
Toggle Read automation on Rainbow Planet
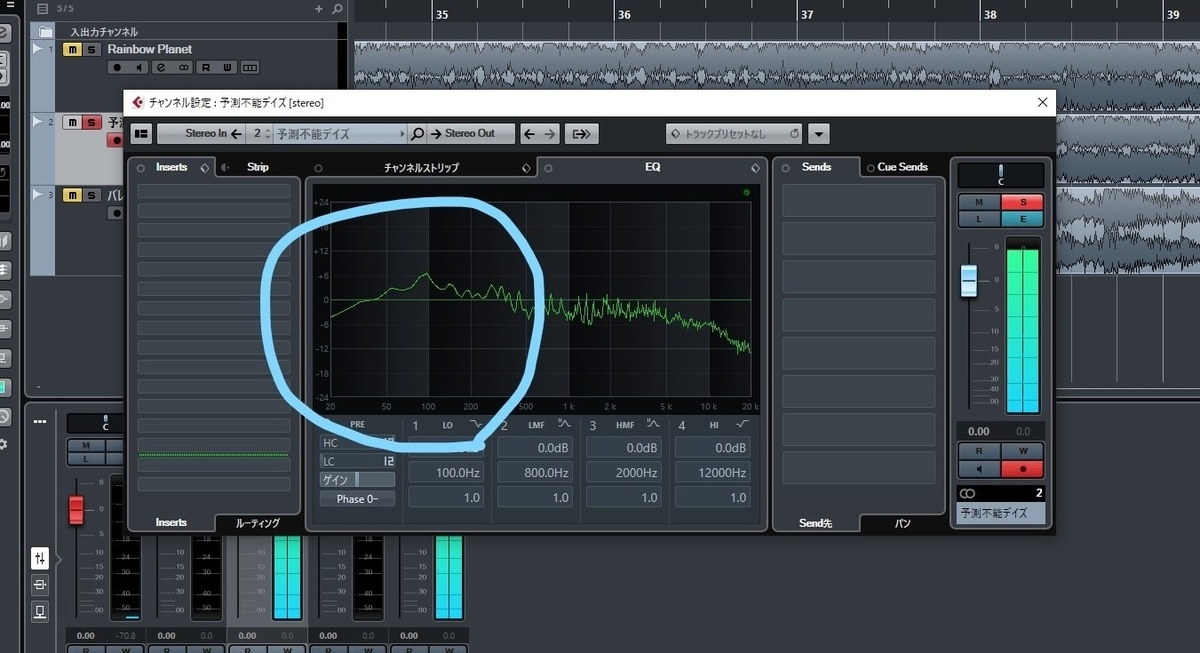point(205,67)
